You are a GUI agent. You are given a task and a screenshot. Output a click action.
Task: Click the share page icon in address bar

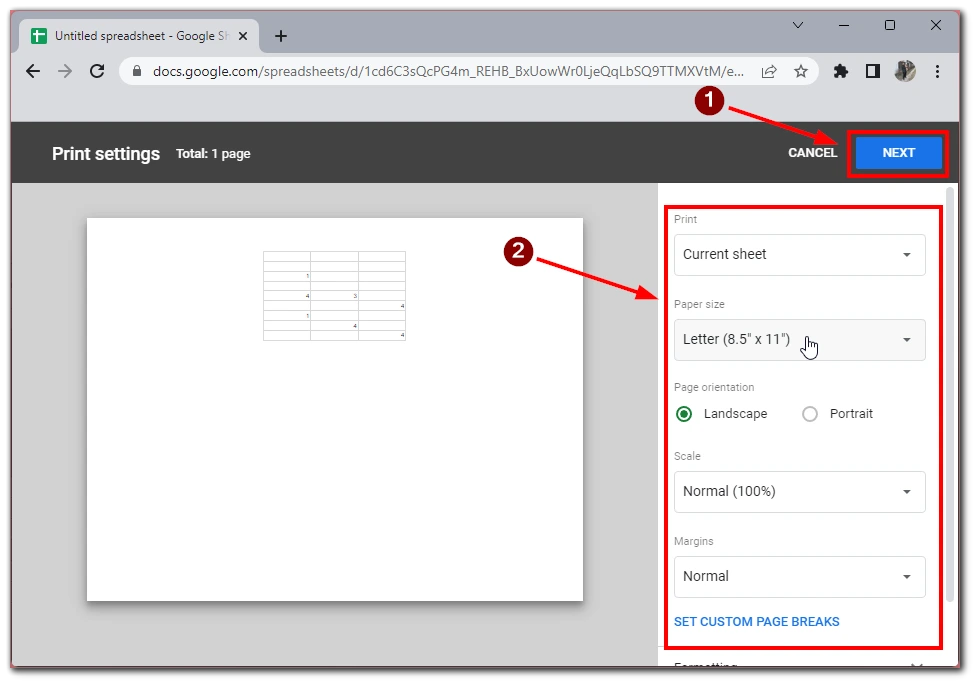coord(769,71)
